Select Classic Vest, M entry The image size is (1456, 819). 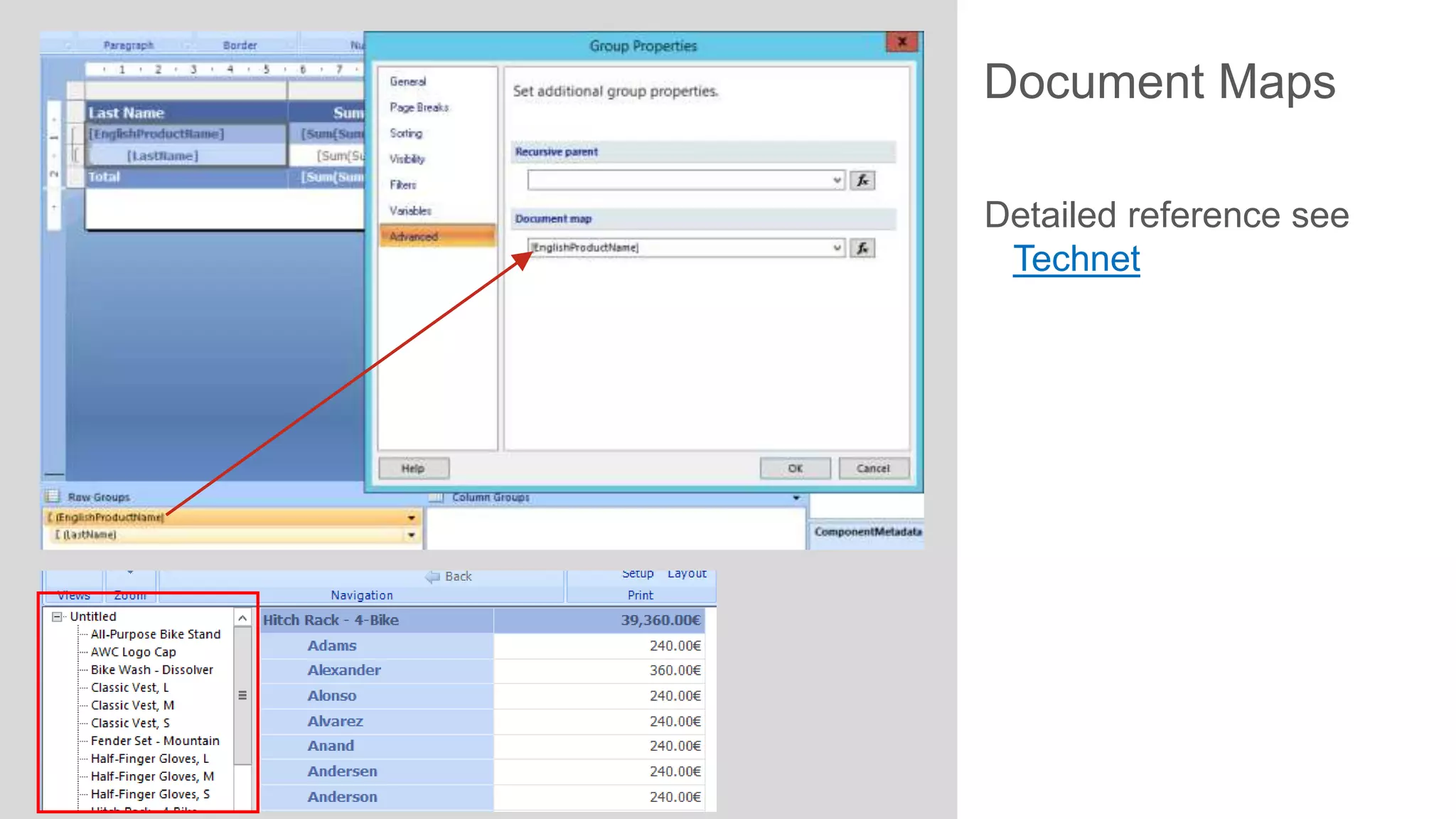pos(132,705)
